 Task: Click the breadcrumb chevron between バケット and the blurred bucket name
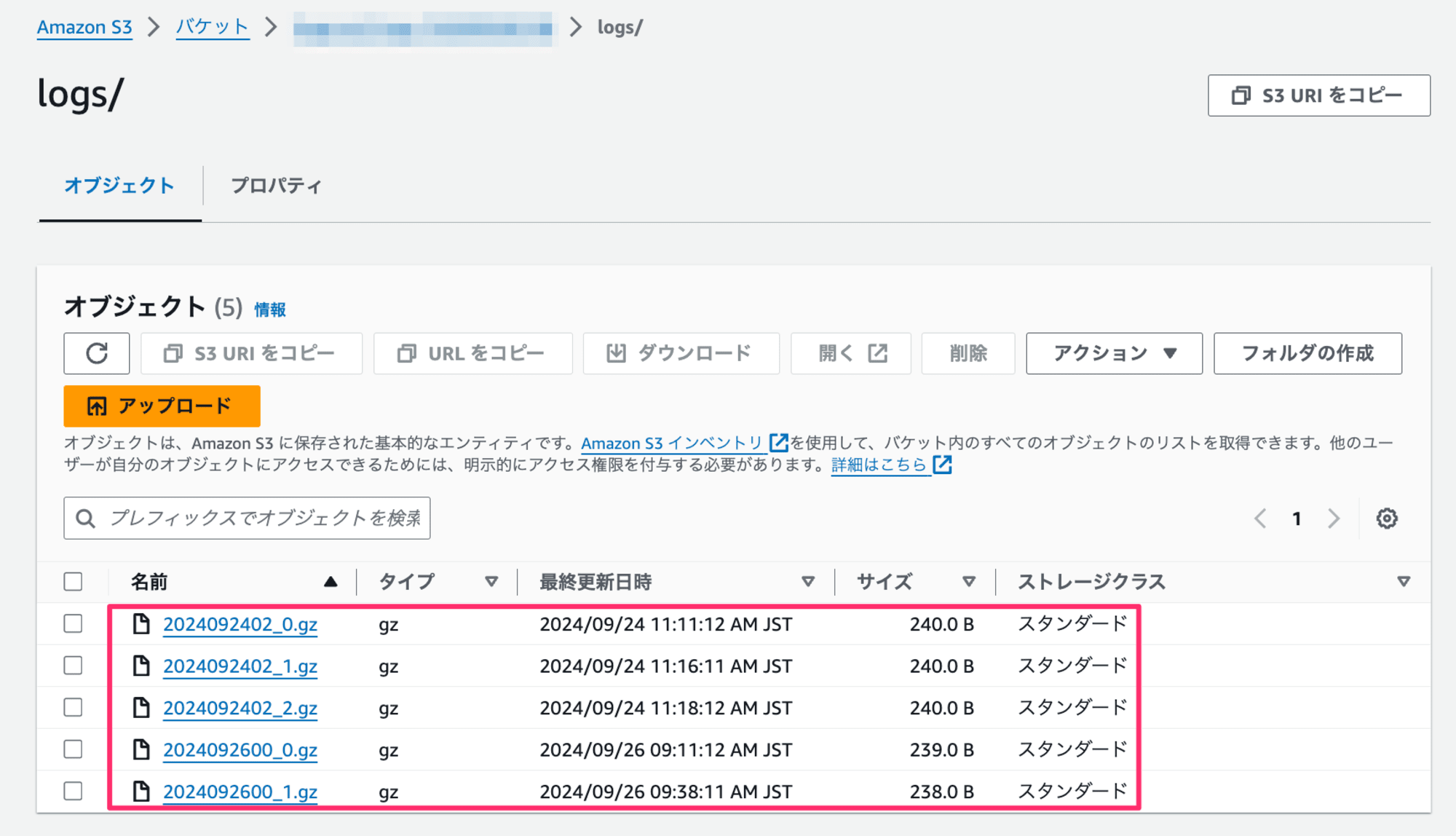click(x=271, y=27)
